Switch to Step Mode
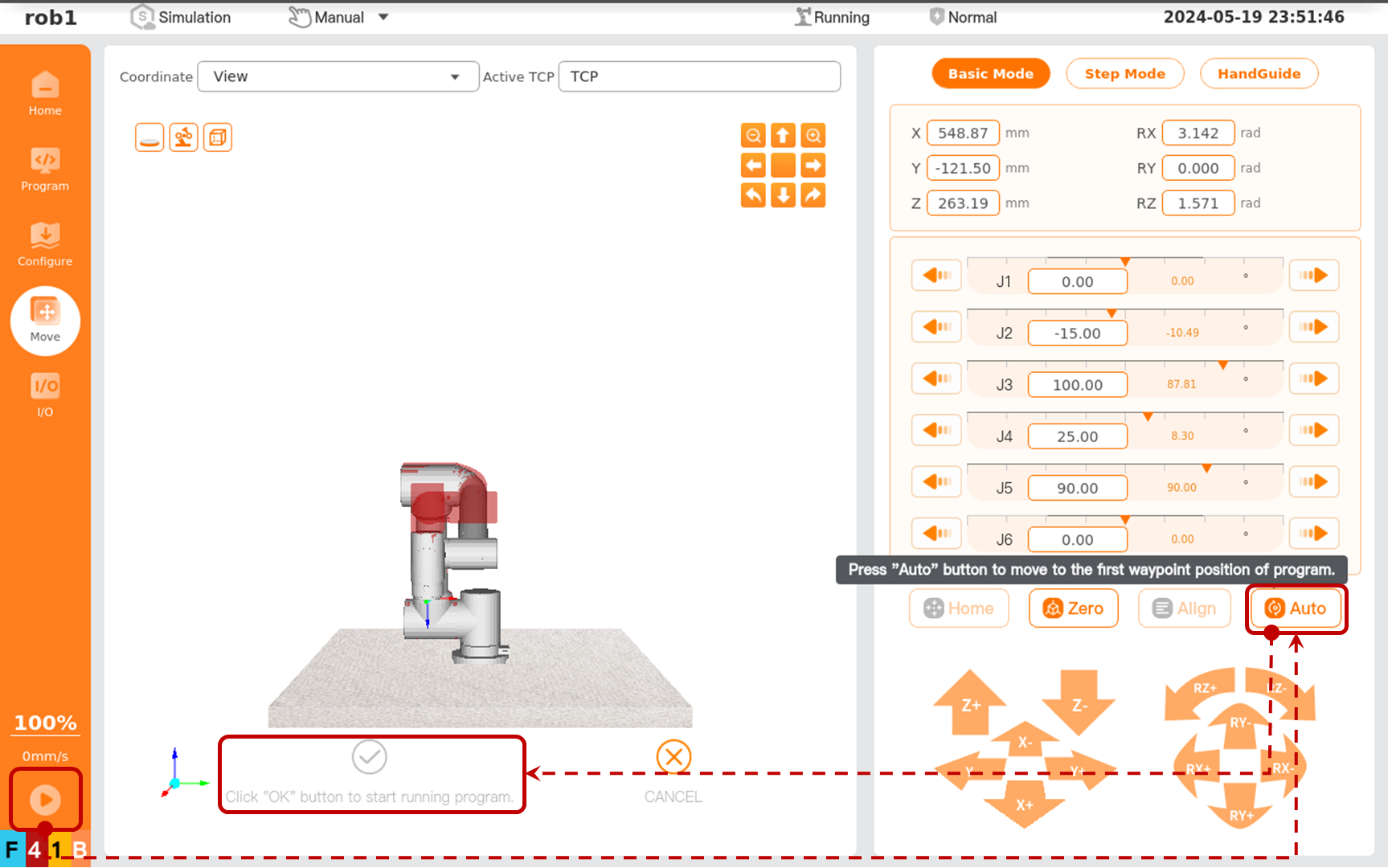This screenshot has width=1388, height=868. click(x=1124, y=74)
